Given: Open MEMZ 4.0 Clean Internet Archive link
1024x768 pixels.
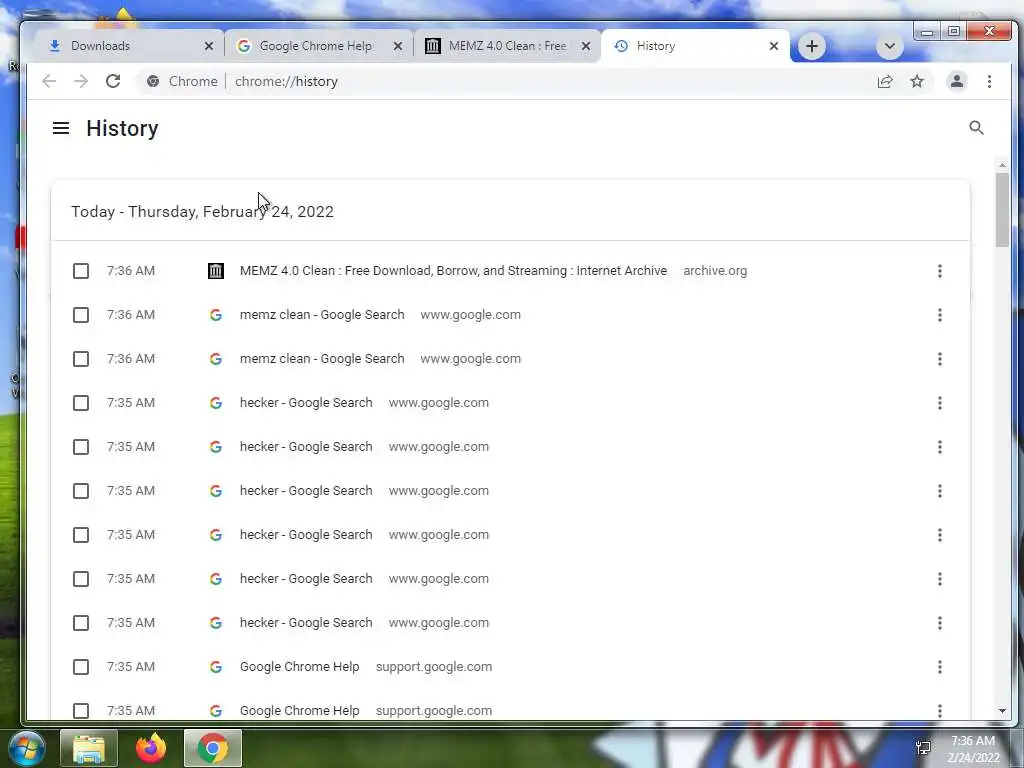Looking at the screenshot, I should pyautogui.click(x=453, y=271).
